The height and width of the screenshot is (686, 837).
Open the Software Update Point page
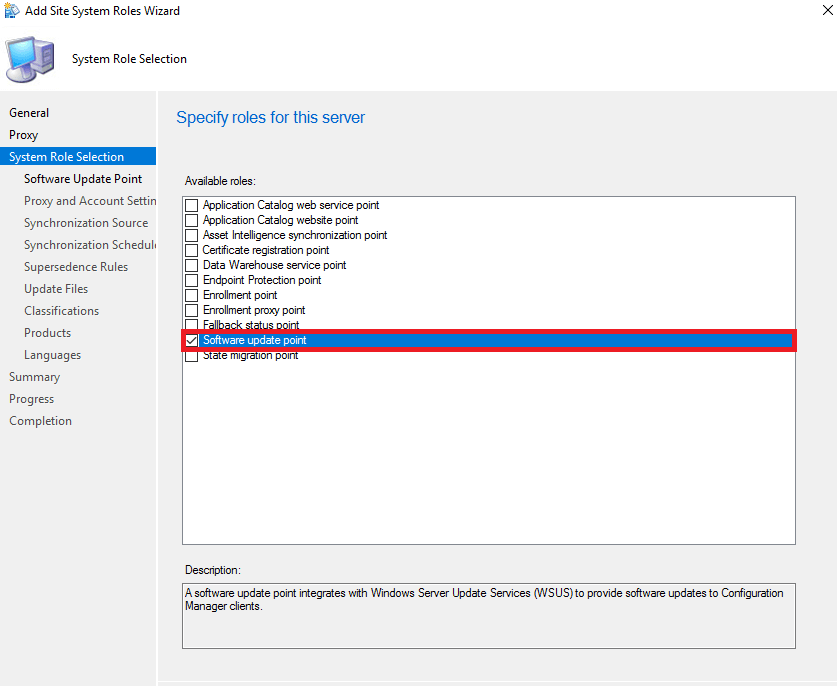pos(84,178)
